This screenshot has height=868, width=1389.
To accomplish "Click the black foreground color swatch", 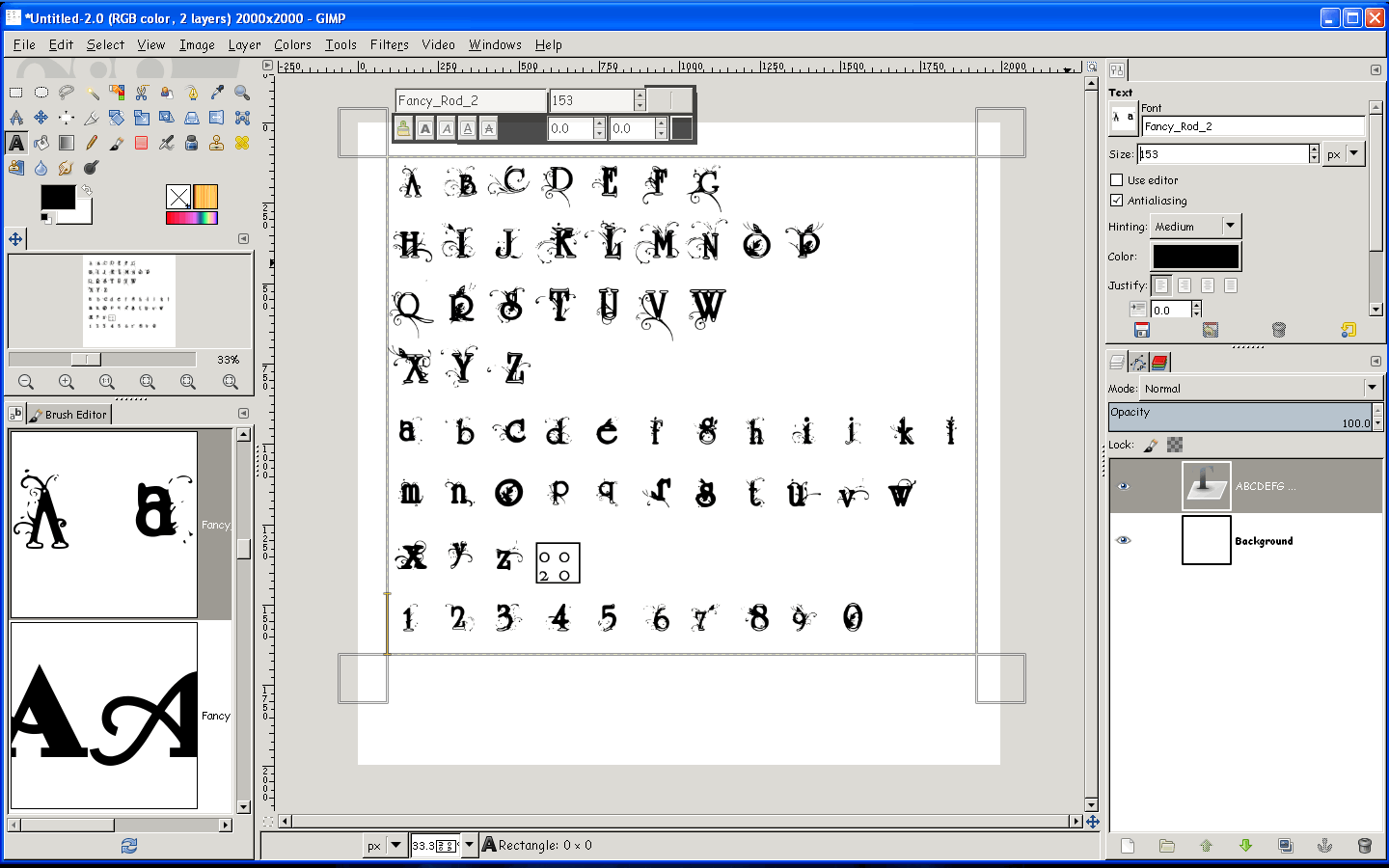I will 58,197.
